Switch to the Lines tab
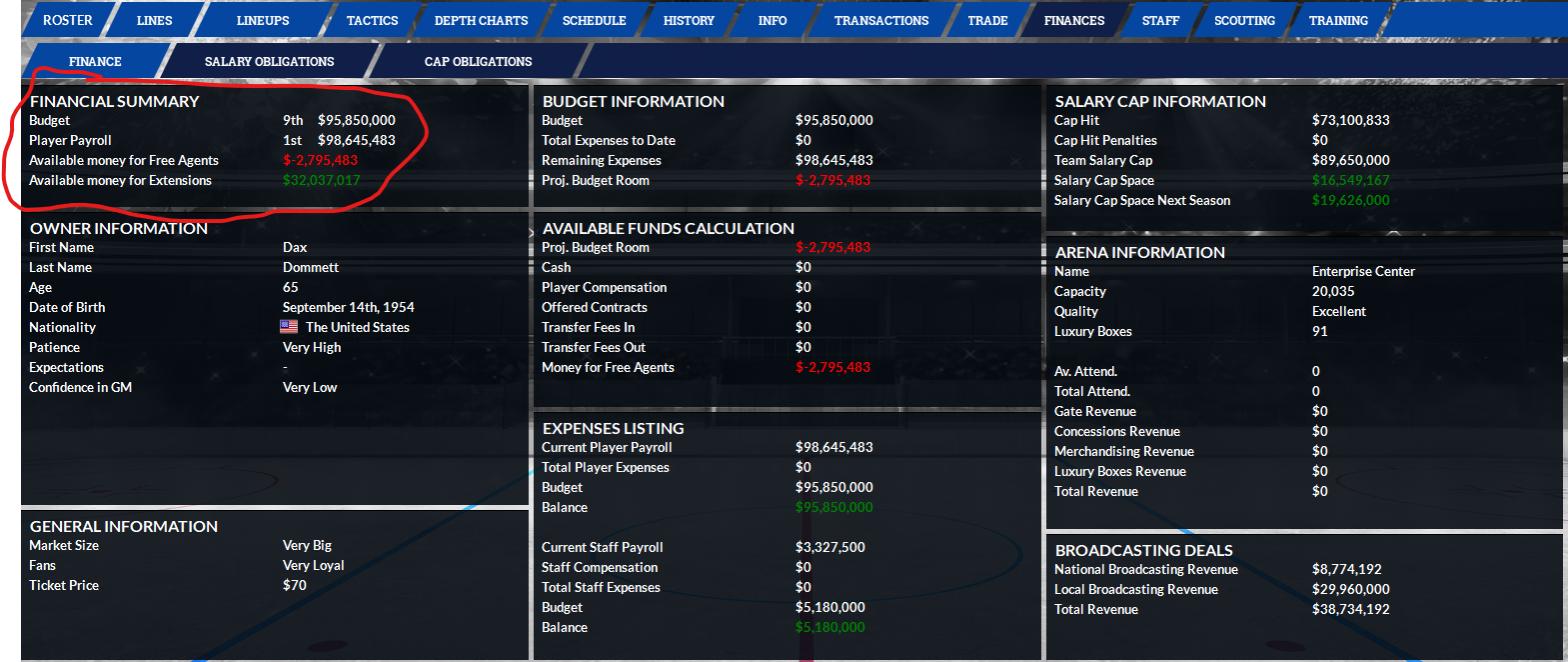 [154, 20]
